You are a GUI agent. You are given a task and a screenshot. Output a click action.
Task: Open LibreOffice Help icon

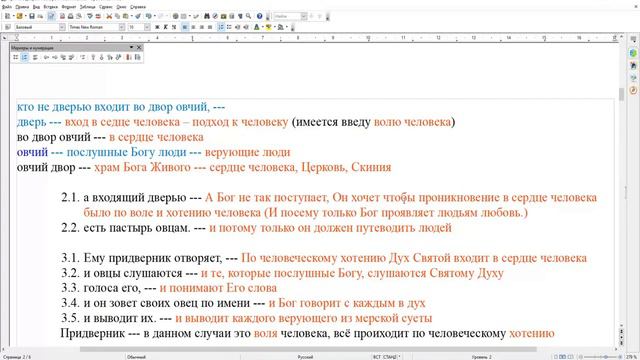259,16
